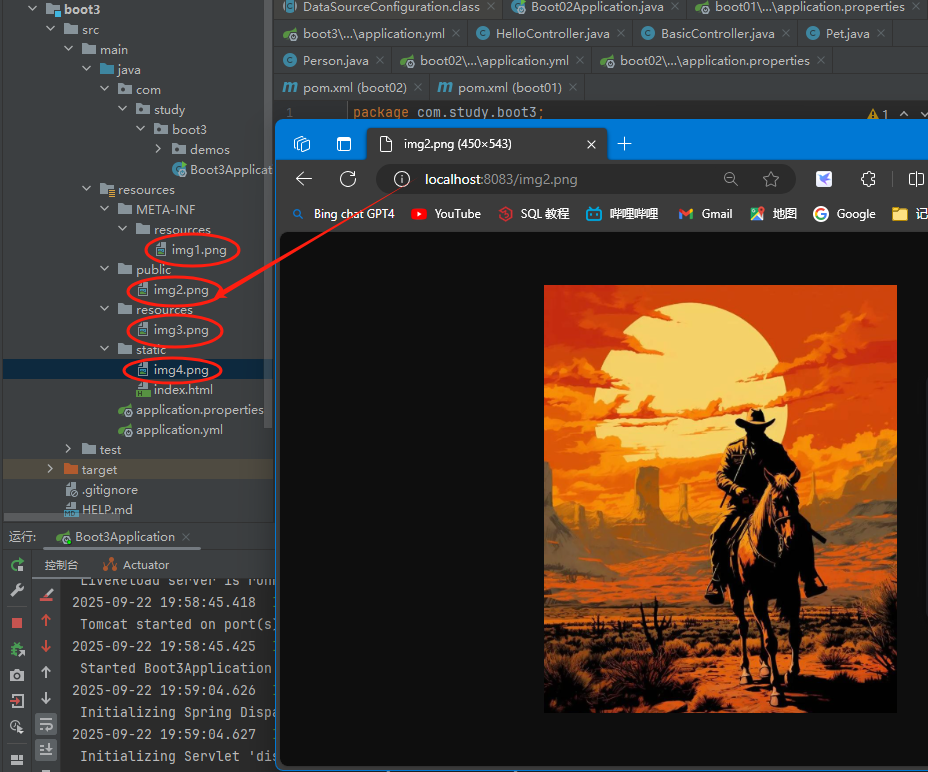Collapse the boot3 project node
Screen dimensions: 928x772
click(33, 9)
